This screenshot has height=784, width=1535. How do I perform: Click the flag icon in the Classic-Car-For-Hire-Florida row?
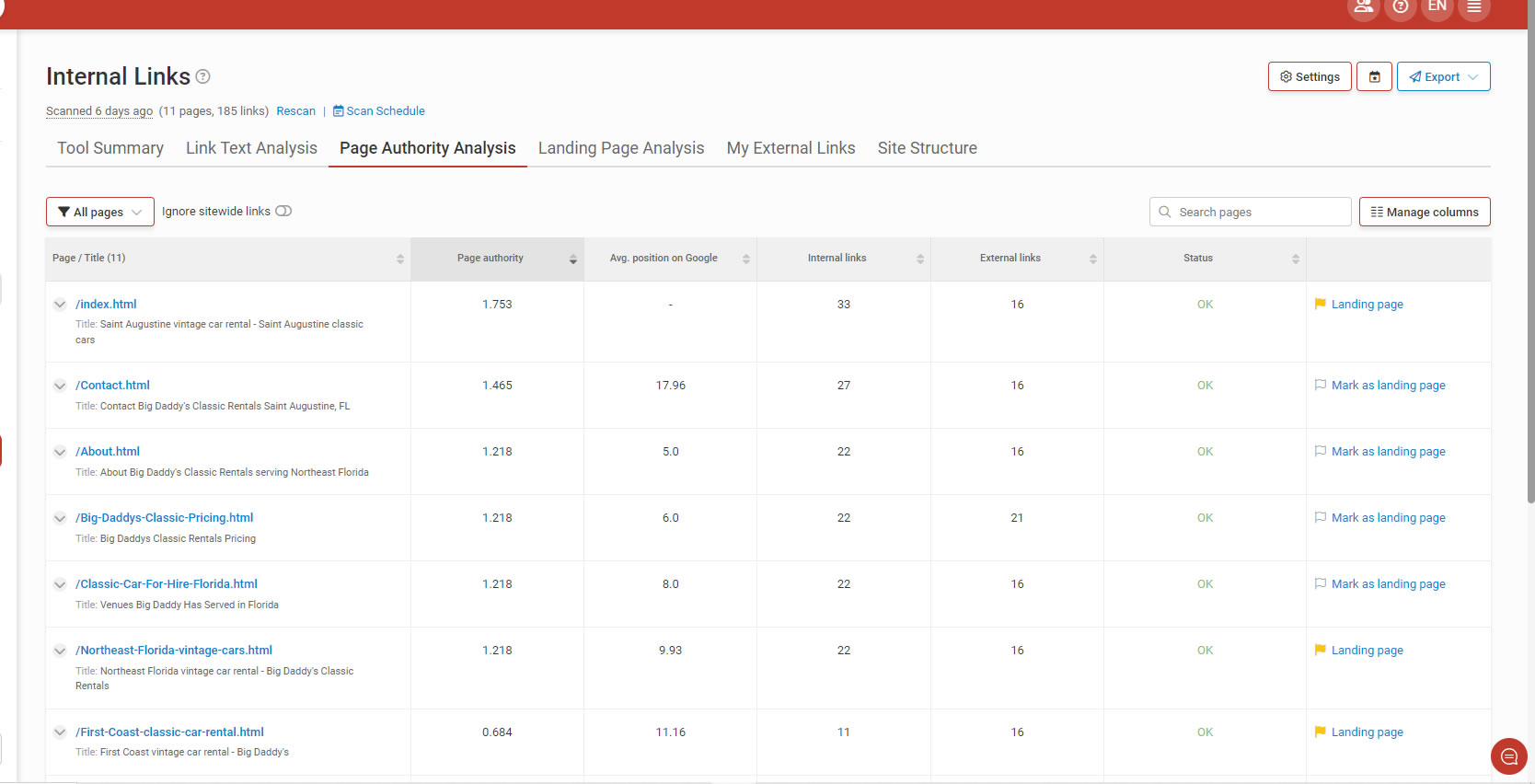pyautogui.click(x=1321, y=584)
